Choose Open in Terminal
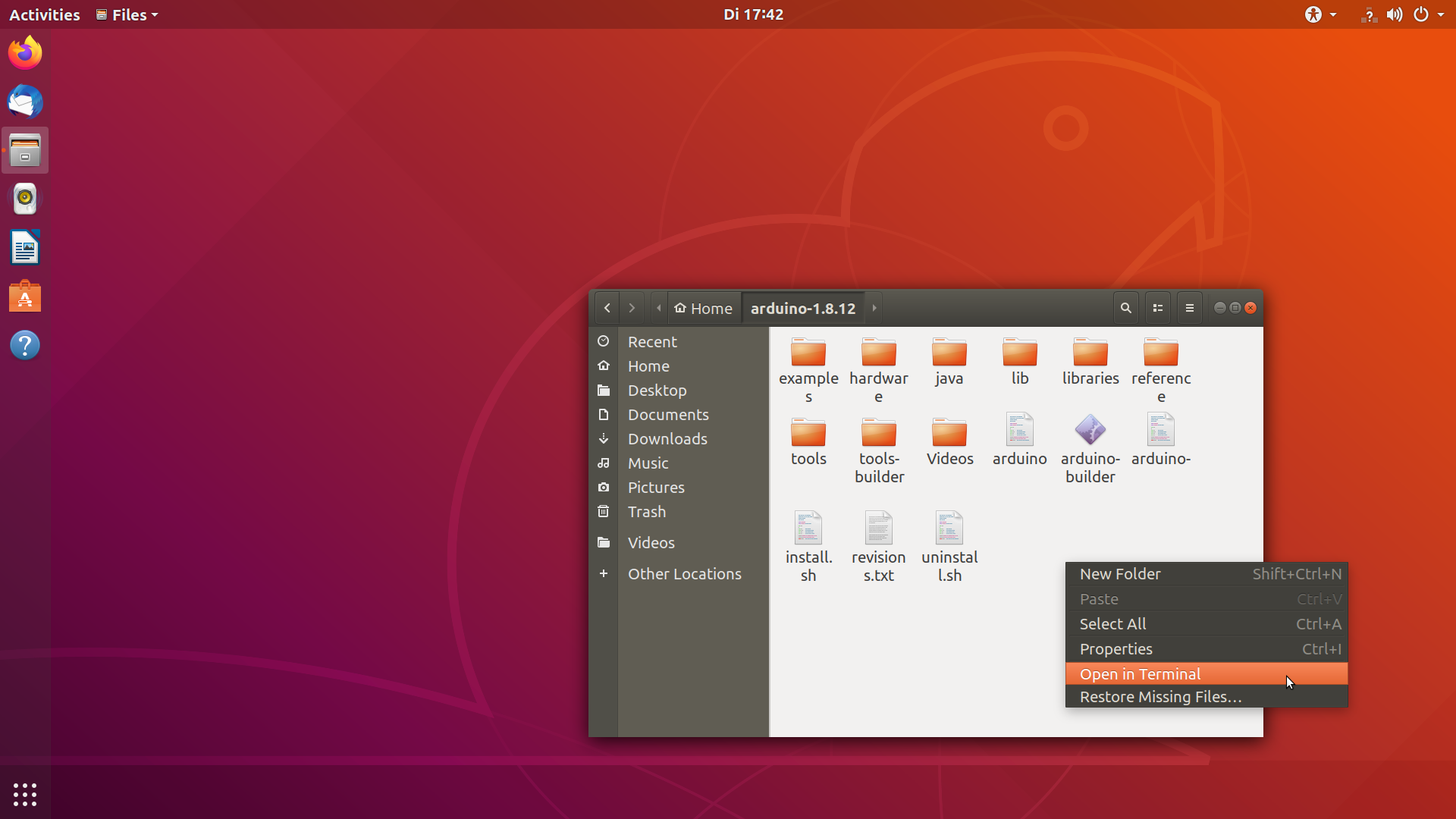 click(x=1207, y=674)
